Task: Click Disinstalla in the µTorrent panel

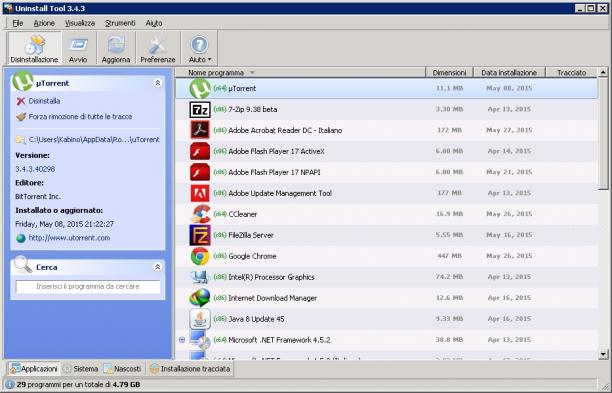Action: pyautogui.click(x=44, y=101)
